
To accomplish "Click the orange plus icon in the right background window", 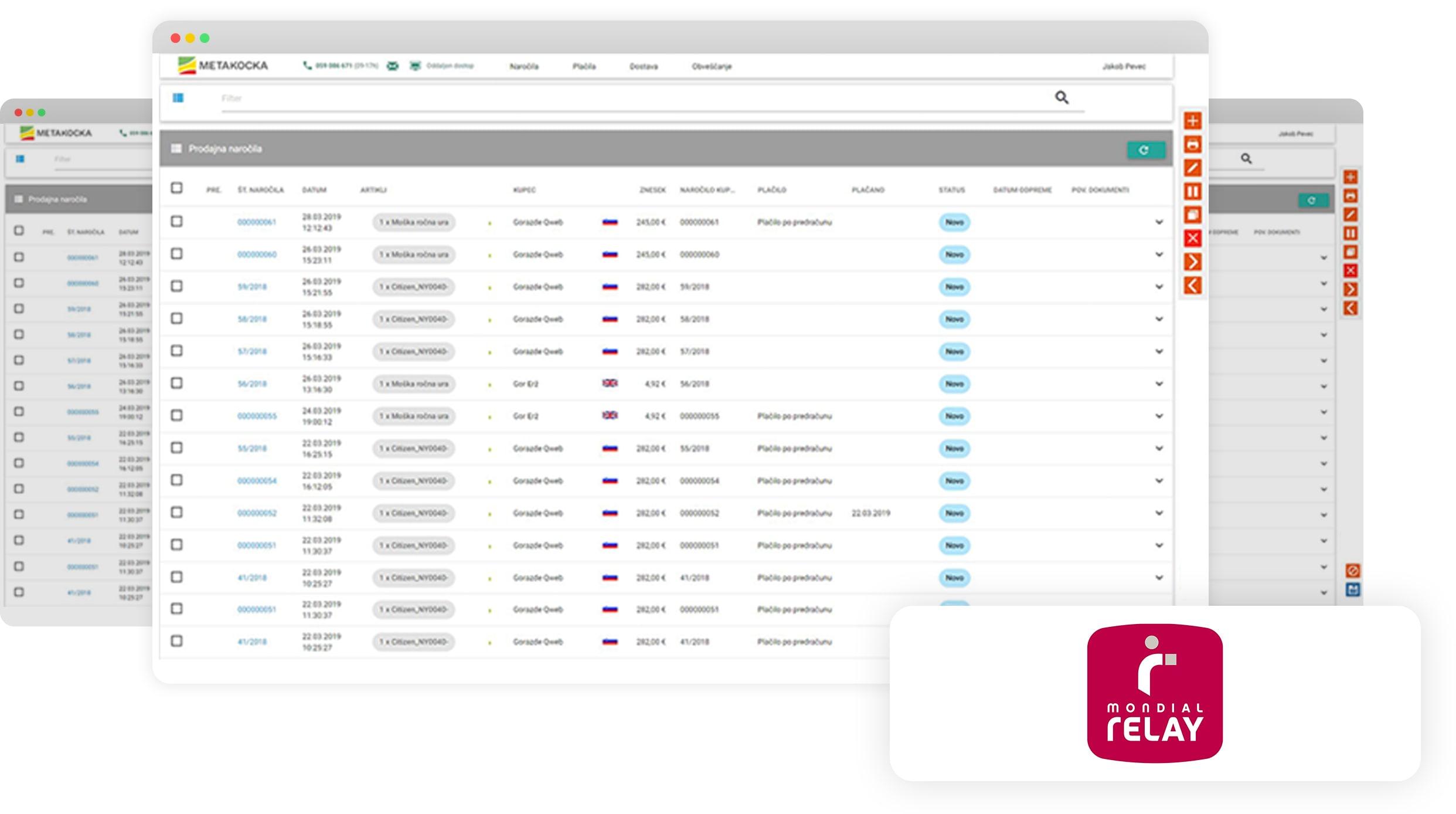I will pos(1350,177).
